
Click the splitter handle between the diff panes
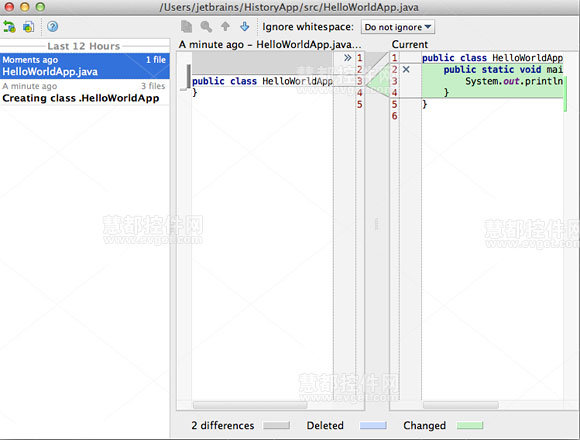point(377,224)
